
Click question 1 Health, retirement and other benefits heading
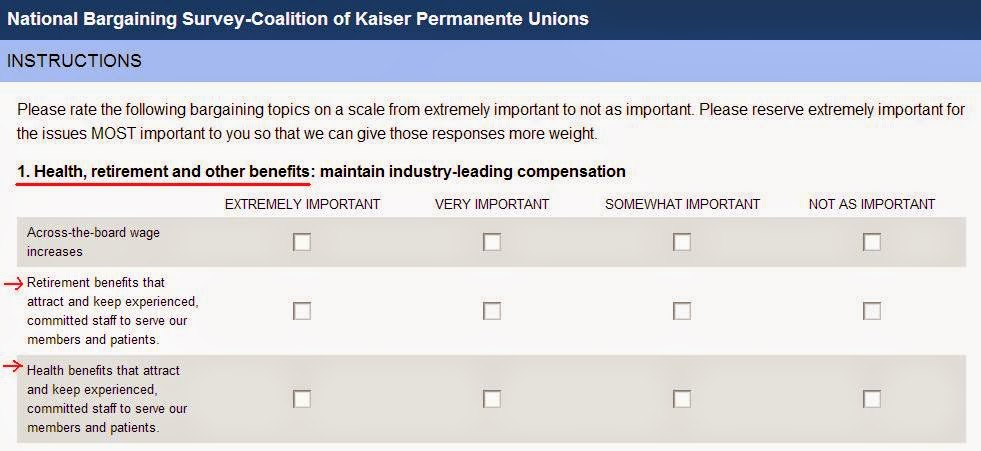(x=321, y=171)
